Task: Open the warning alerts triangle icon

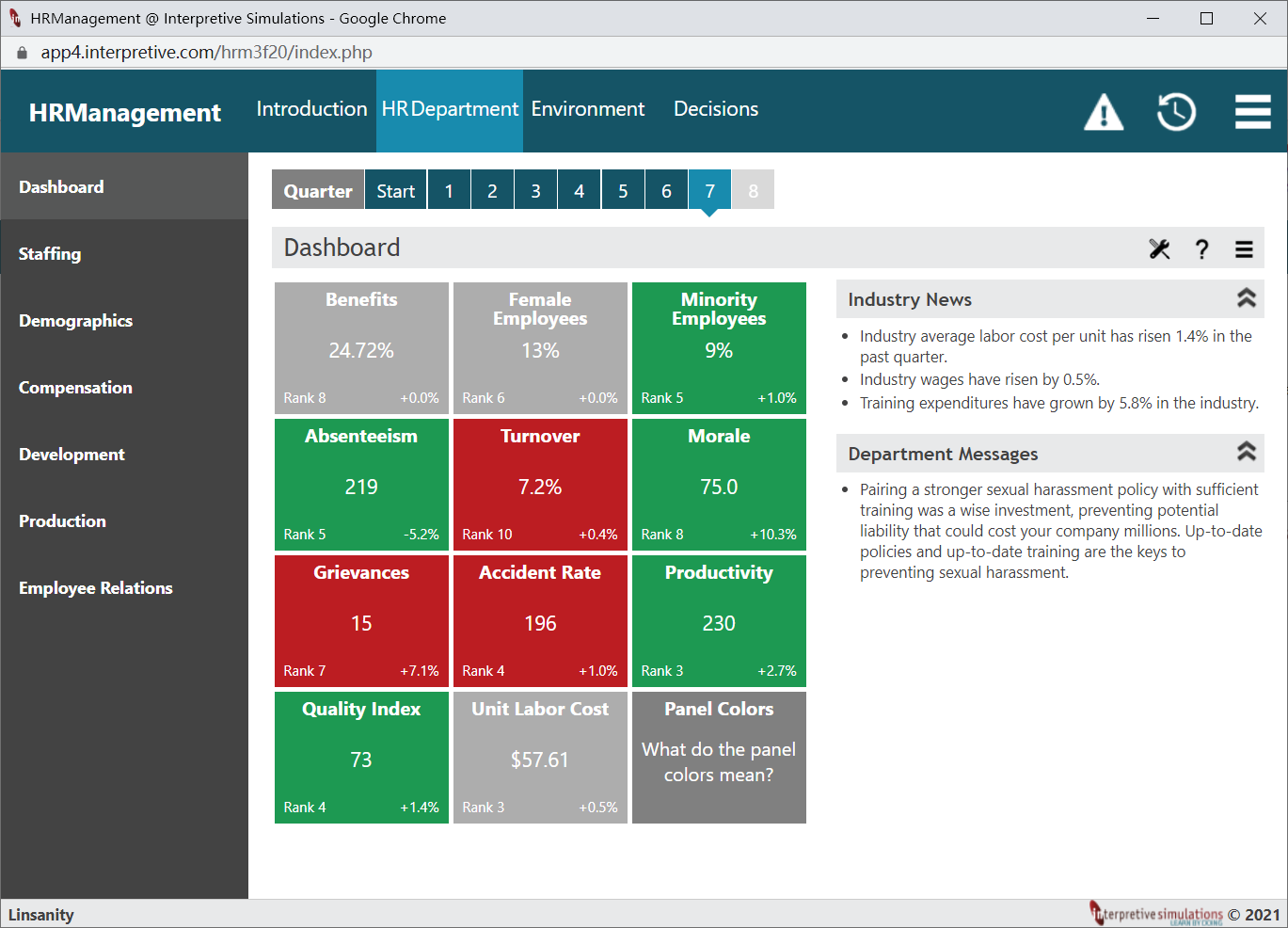Action: [1104, 112]
